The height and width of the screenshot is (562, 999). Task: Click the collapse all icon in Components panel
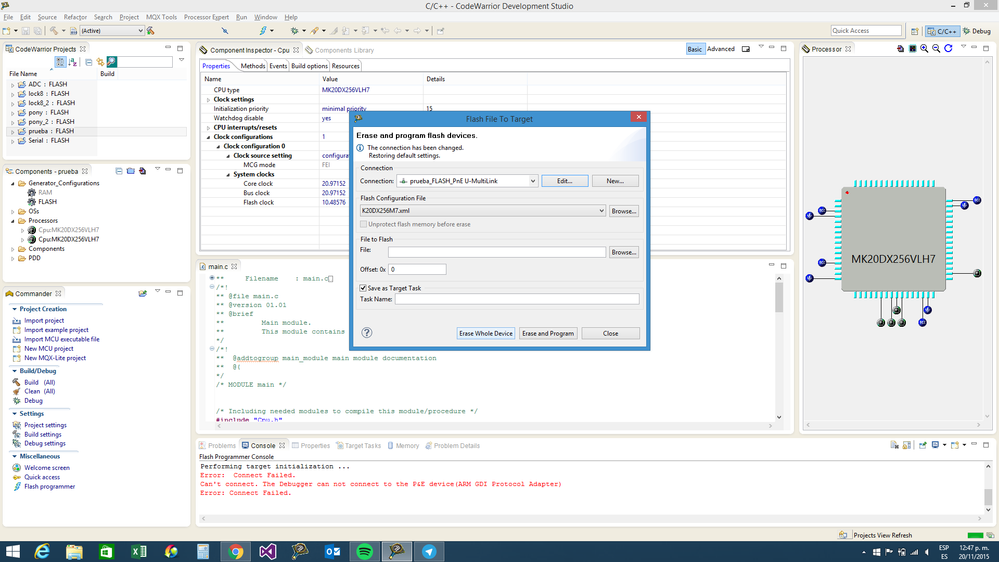tap(119, 171)
